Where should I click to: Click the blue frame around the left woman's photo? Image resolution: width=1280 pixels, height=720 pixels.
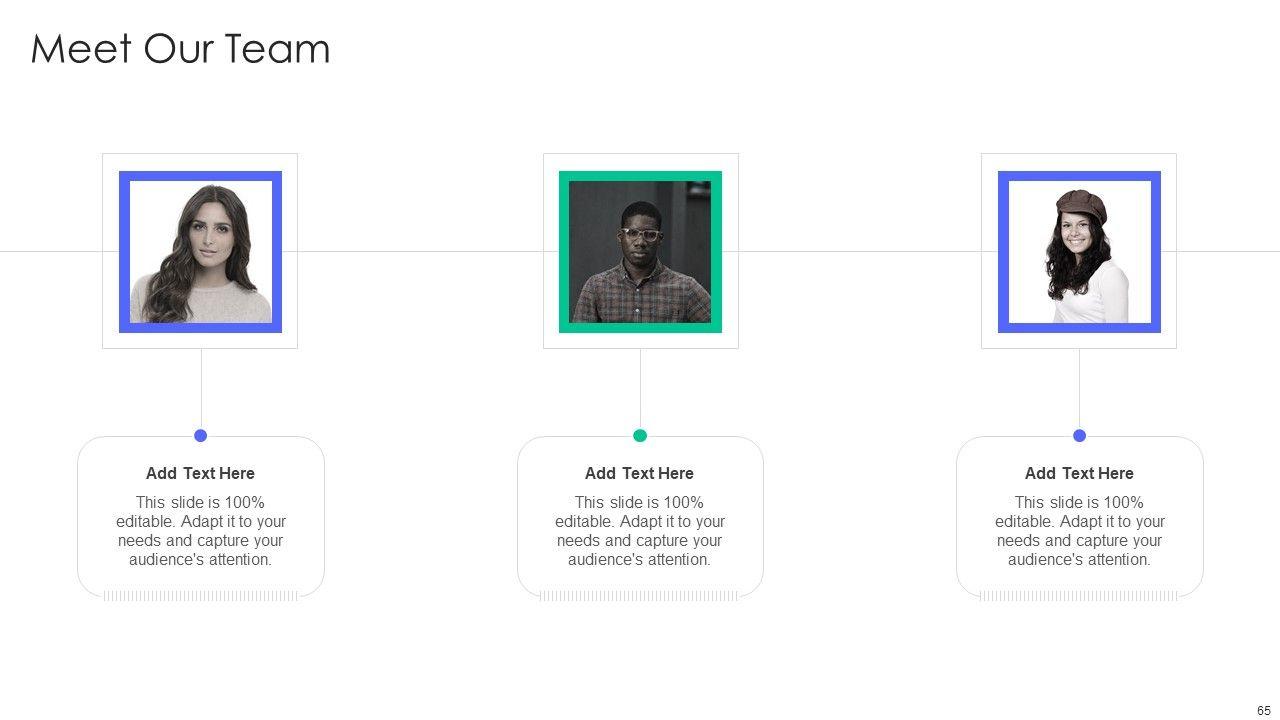[x=124, y=252]
